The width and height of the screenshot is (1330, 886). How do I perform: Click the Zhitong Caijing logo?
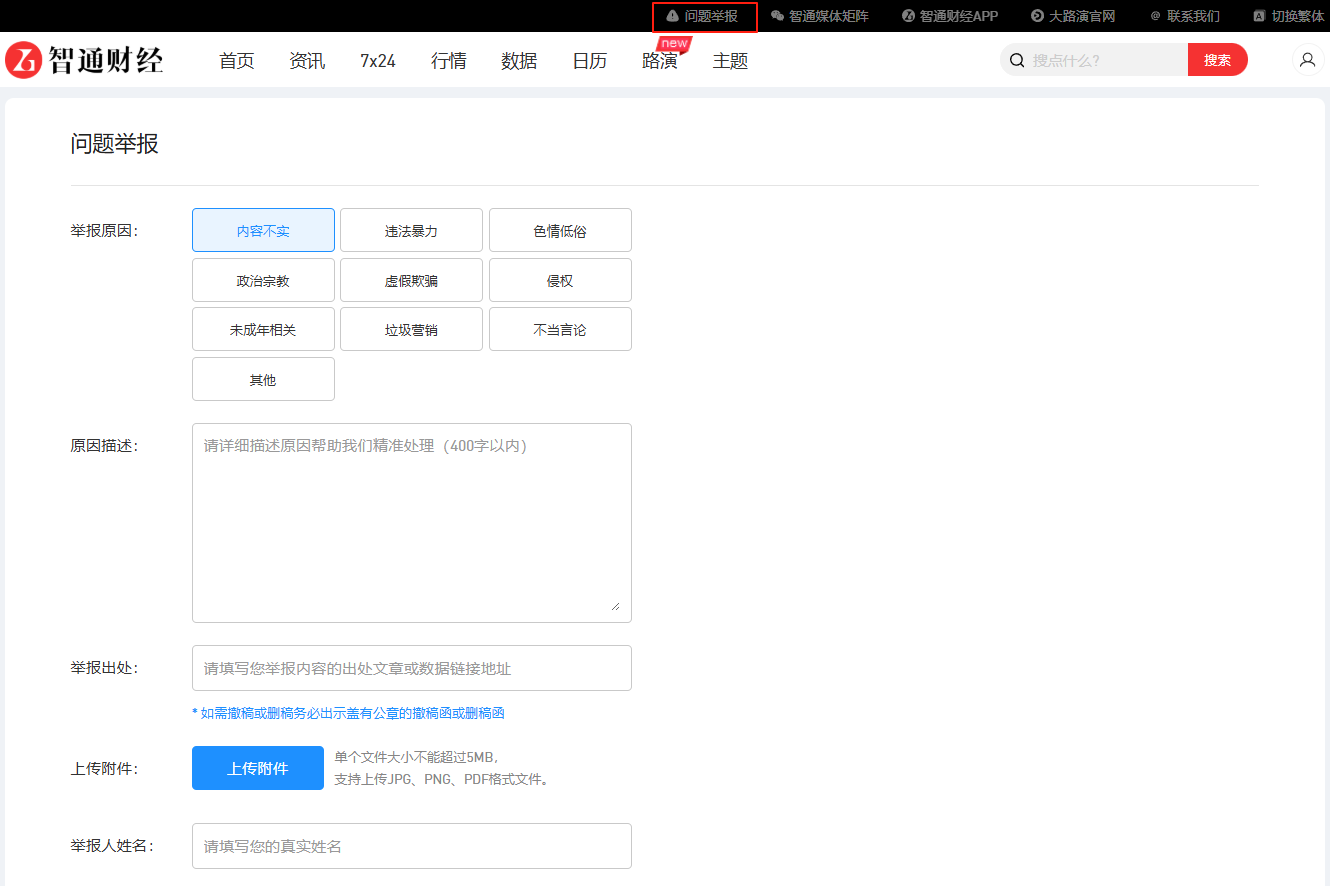coord(84,60)
